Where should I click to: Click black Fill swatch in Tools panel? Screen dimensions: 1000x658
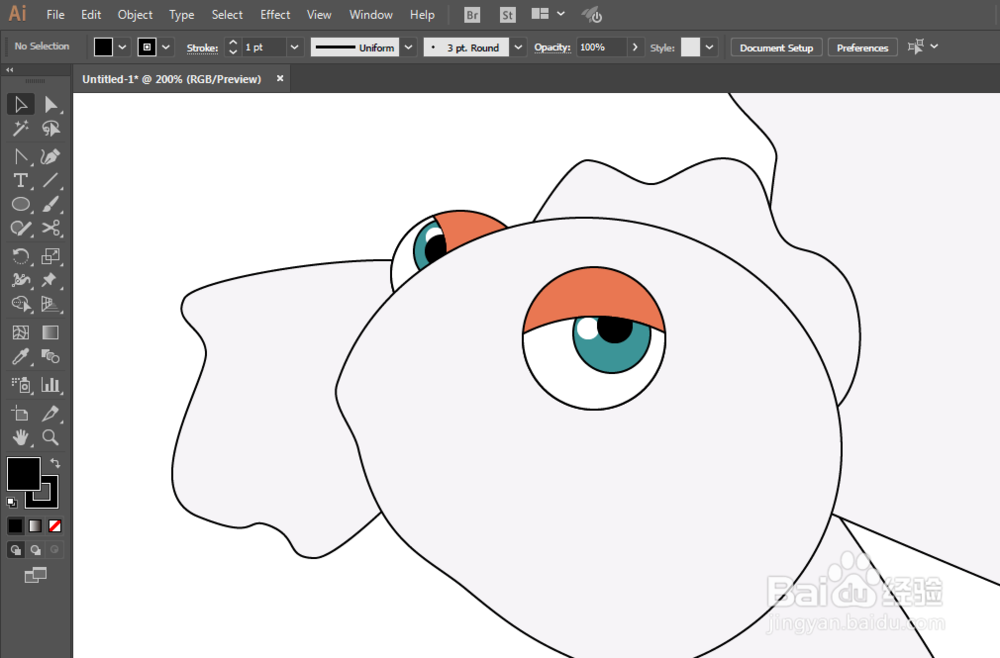[24, 474]
